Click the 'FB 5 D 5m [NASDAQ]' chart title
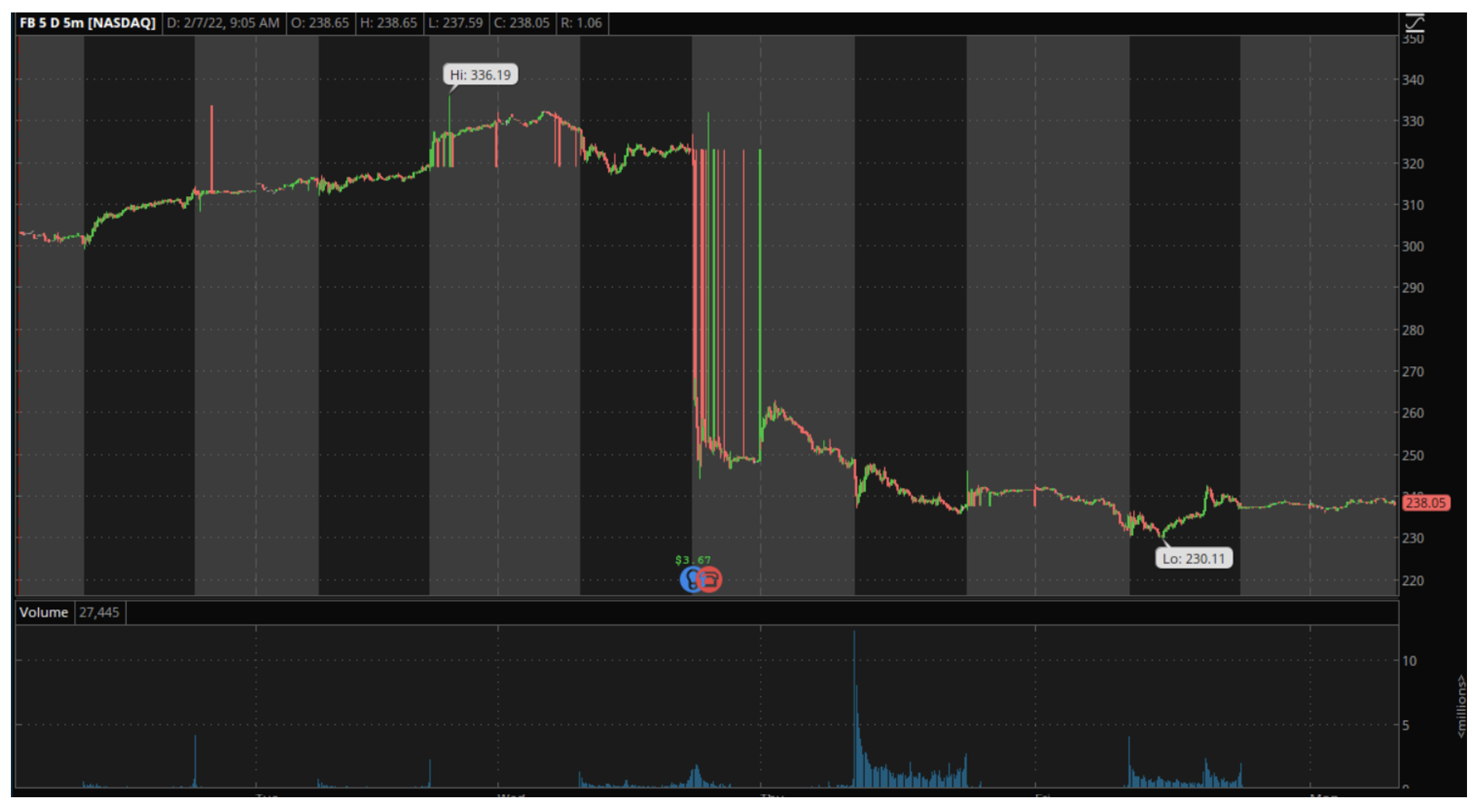 tap(88, 23)
